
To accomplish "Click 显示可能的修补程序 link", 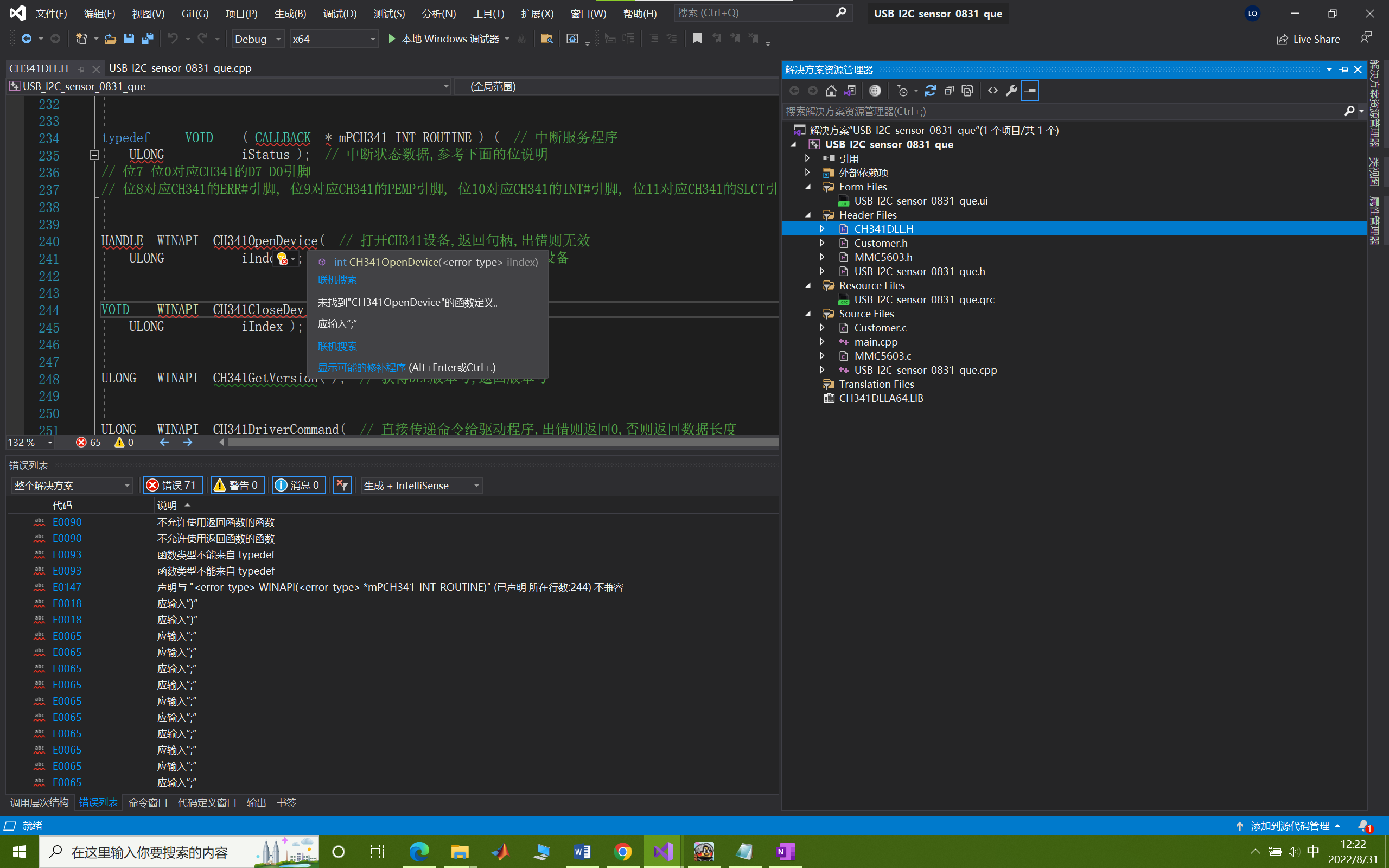I will (x=361, y=367).
